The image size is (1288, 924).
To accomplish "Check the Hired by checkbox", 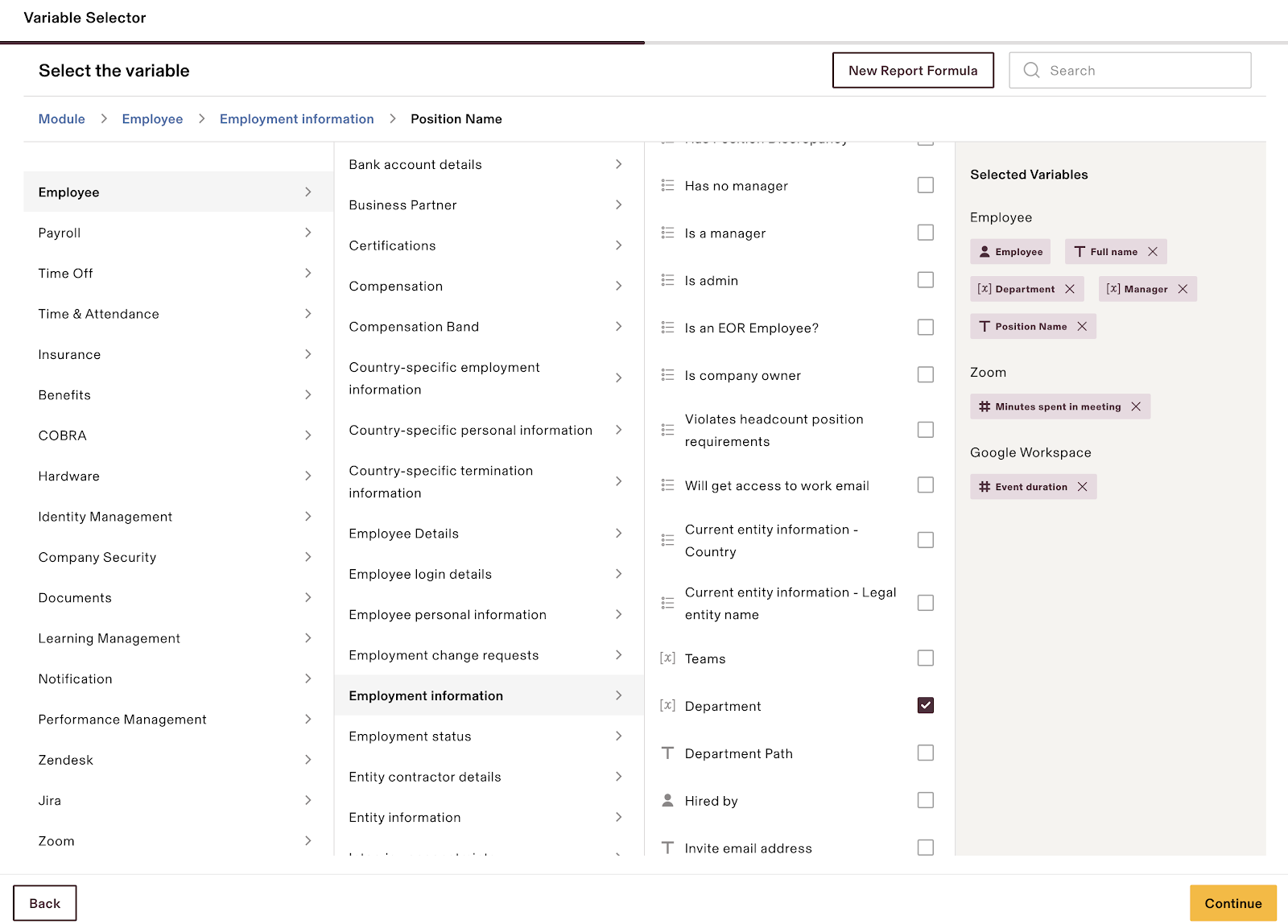I will 926,800.
